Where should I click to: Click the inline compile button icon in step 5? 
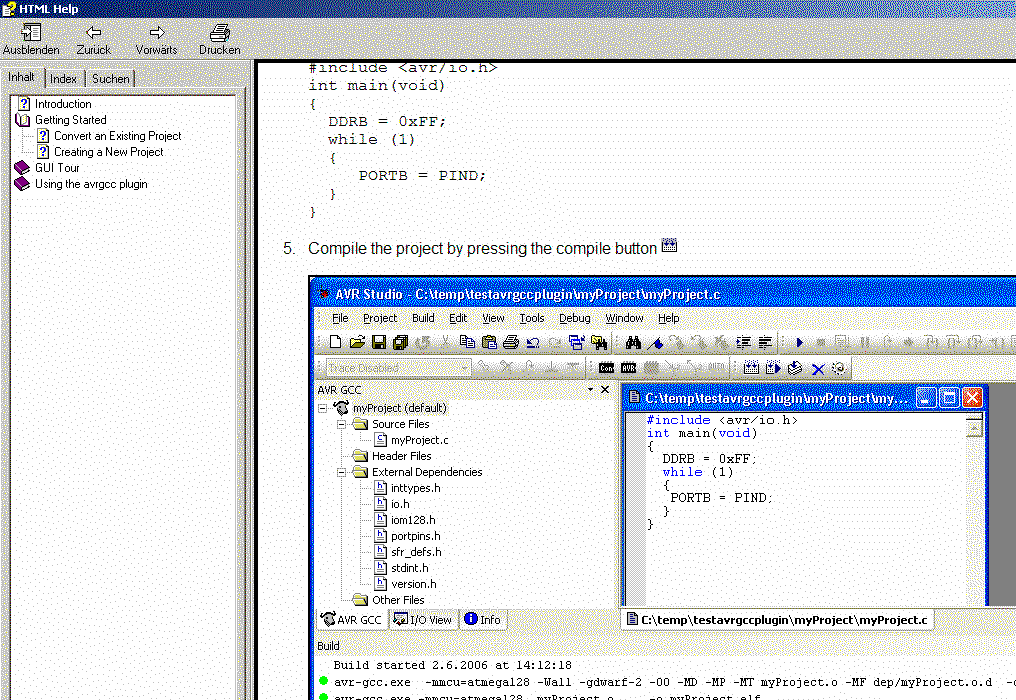669,246
